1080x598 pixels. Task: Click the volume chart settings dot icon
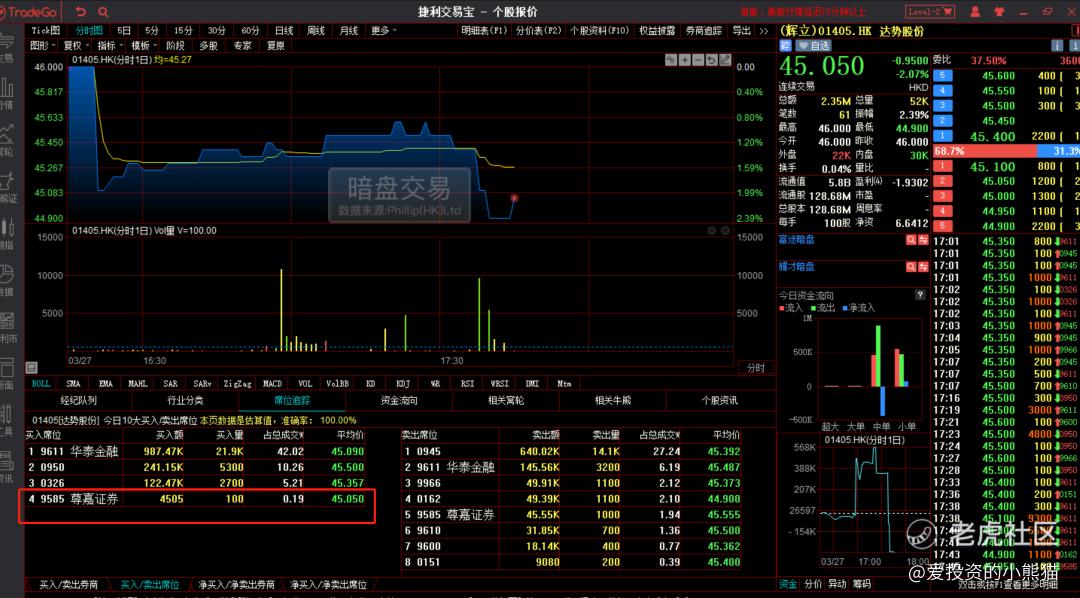[x=712, y=231]
